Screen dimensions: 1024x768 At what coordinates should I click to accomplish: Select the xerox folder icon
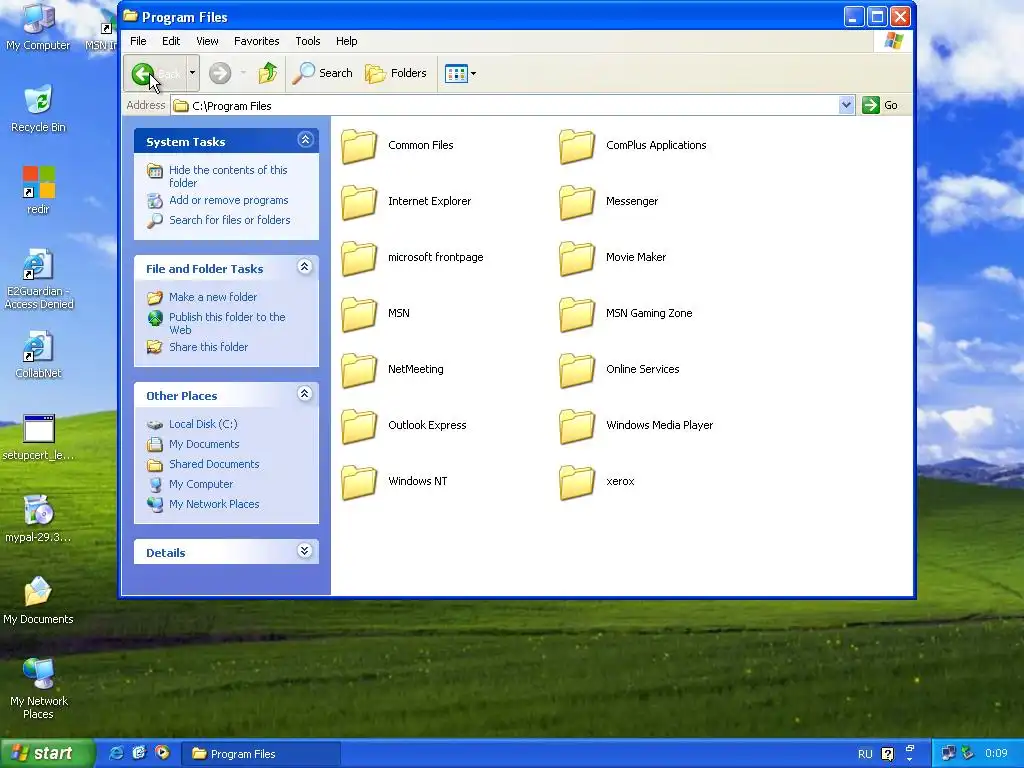tap(577, 482)
